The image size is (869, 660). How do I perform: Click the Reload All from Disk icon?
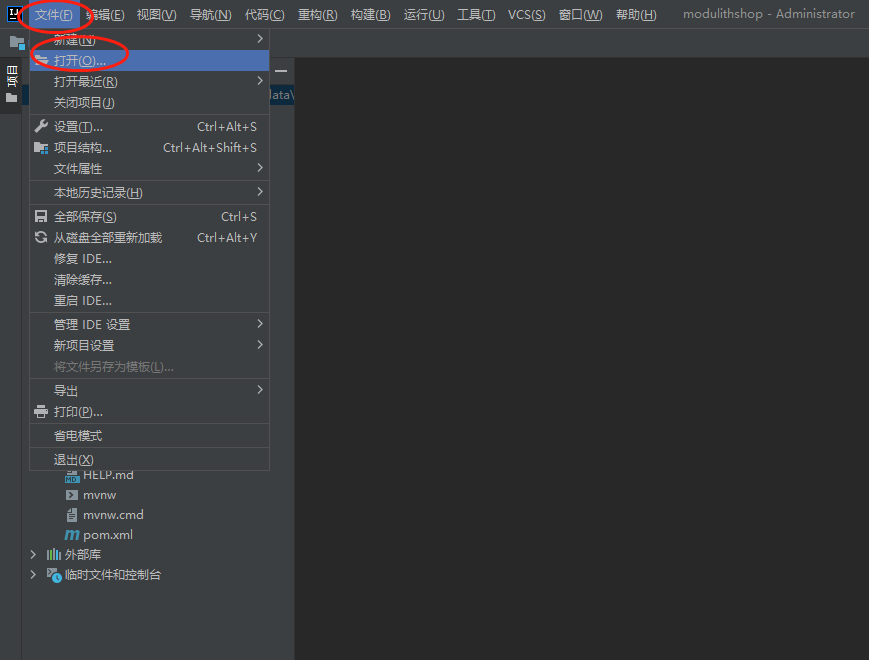pyautogui.click(x=41, y=238)
